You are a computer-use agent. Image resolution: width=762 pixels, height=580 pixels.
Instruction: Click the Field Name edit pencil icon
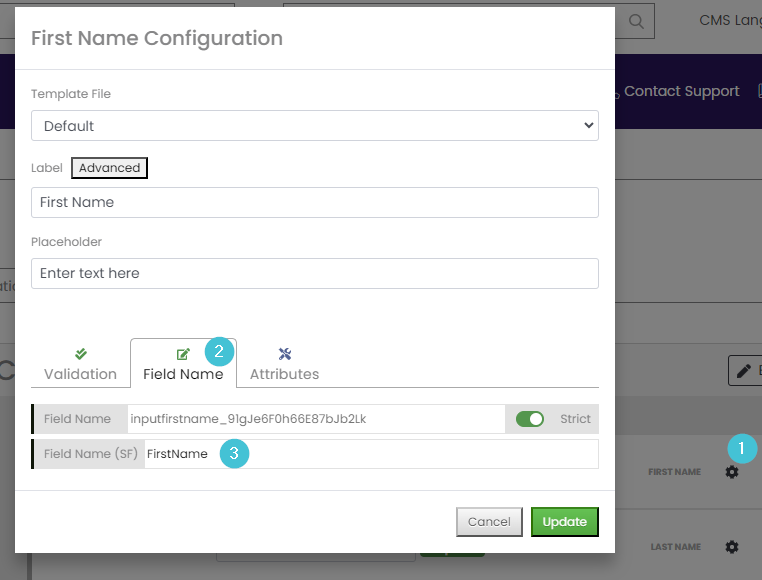pos(183,354)
